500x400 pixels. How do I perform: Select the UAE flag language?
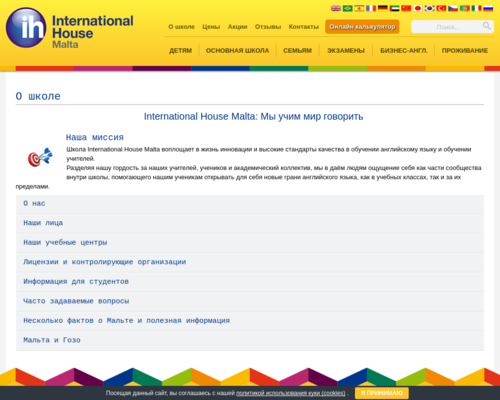[394, 8]
